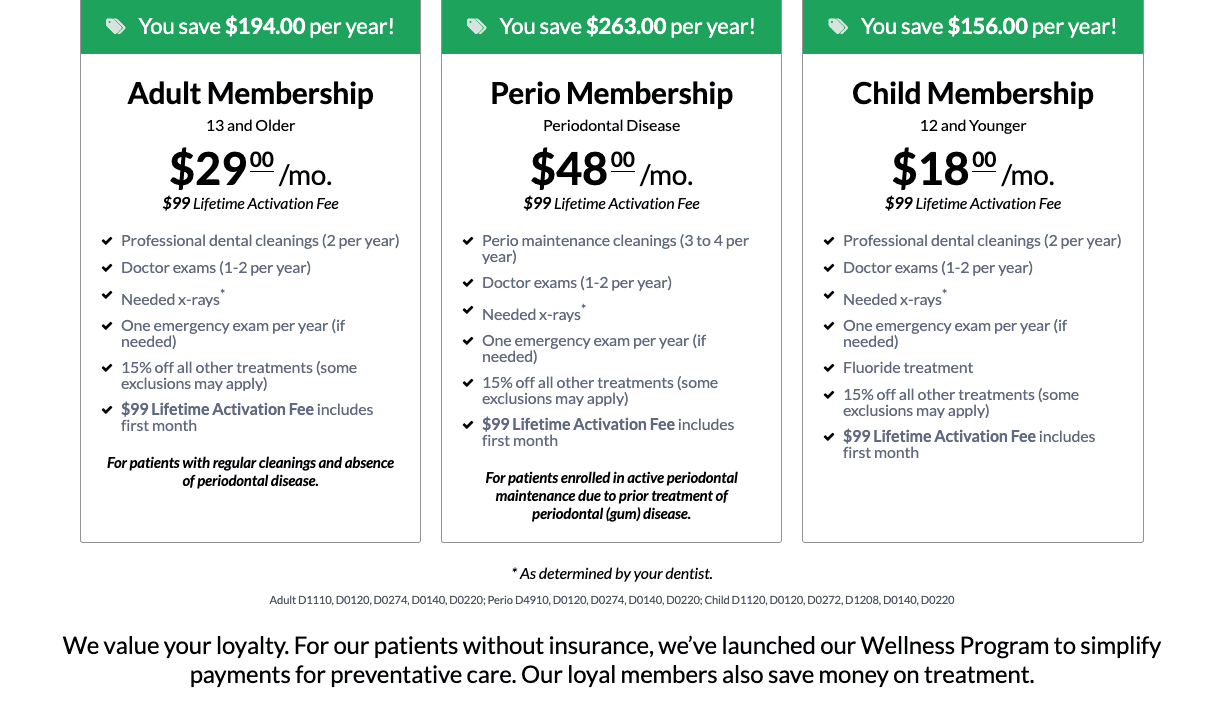The image size is (1208, 702).
Task: Click bold $99 Lifetime Activation Fee in Perio list
Action: (x=578, y=425)
